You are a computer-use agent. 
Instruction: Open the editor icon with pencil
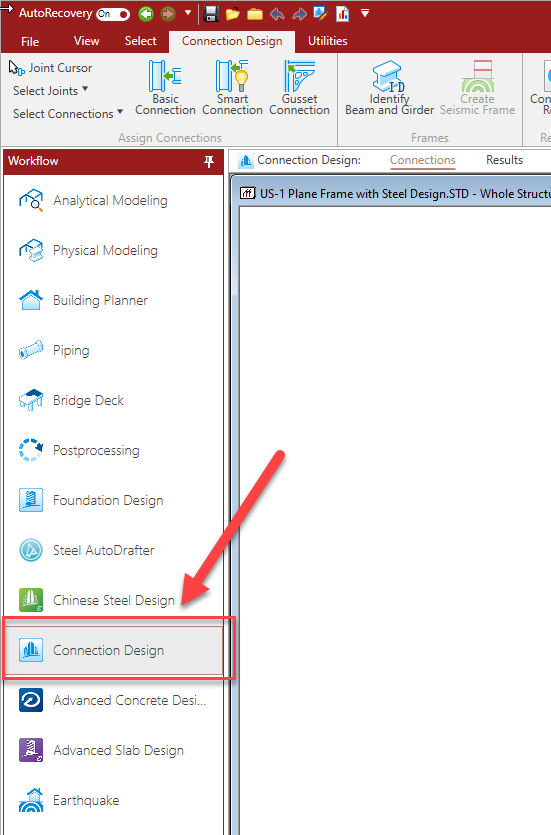(320, 14)
